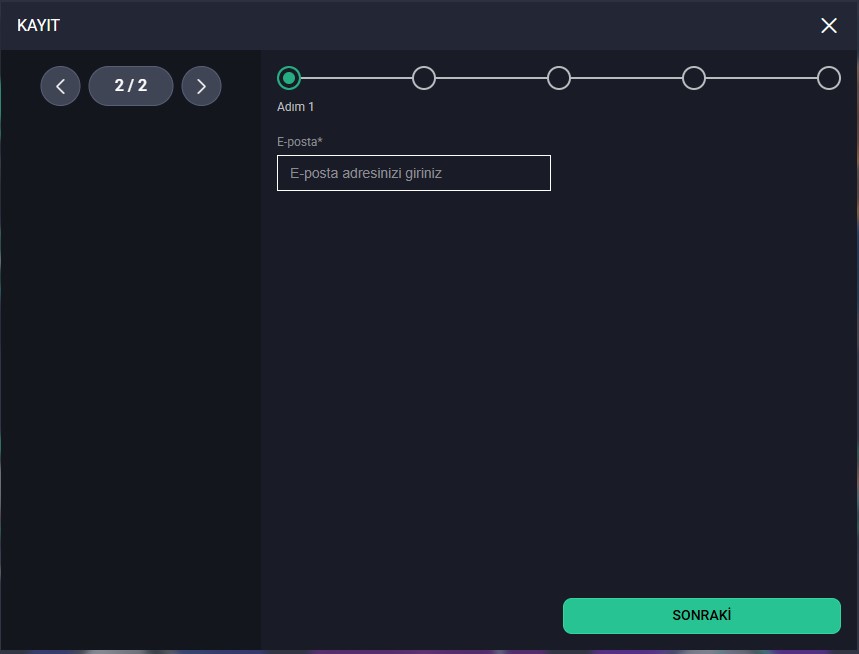The image size is (859, 654).
Task: Click the progress line between steps one and two
Action: (356, 78)
